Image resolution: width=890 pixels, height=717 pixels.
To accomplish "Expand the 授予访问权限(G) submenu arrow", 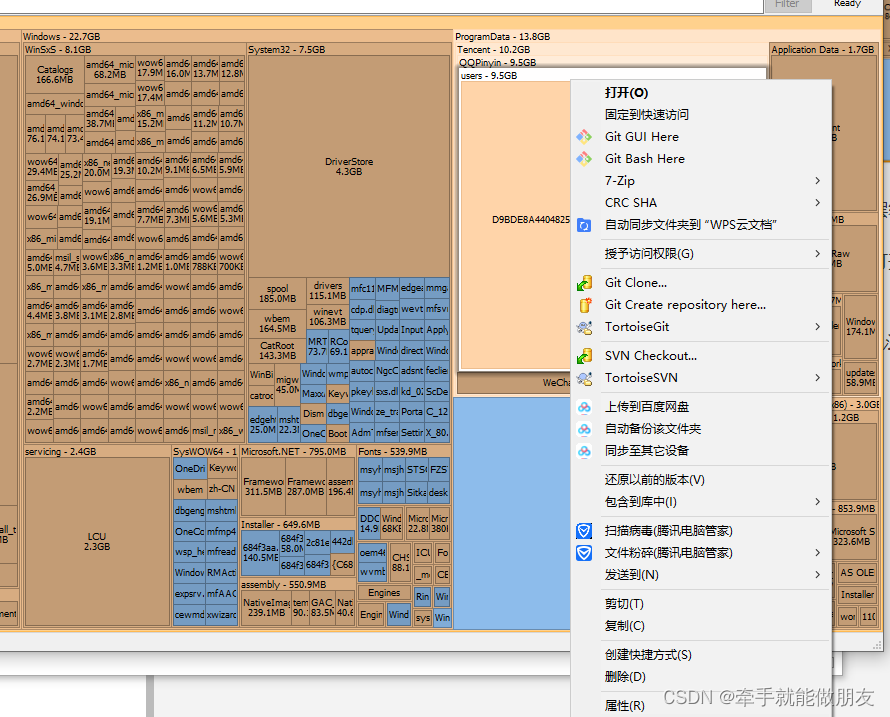I will [x=817, y=254].
